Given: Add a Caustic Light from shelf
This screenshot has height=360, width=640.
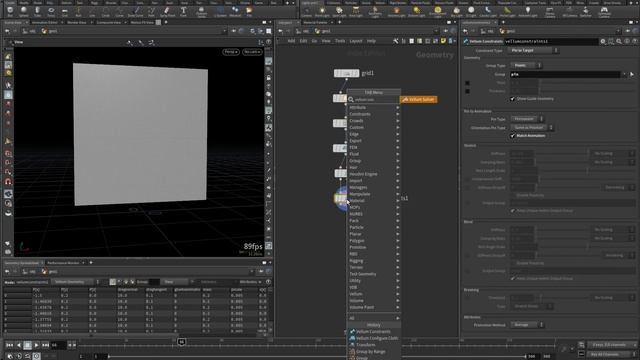Looking at the screenshot, I should click(488, 11).
